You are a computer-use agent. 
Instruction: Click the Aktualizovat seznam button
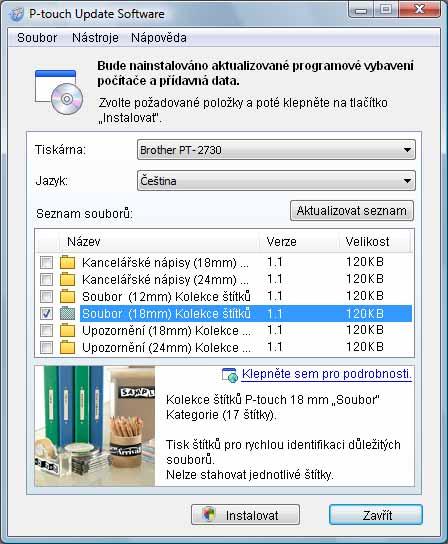[352, 211]
